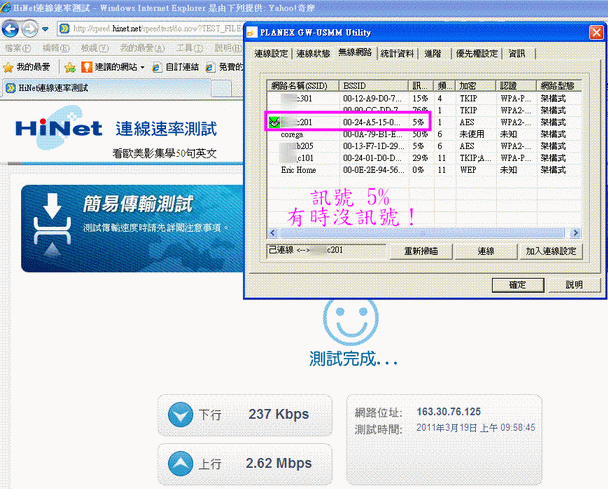Click the connected network icon beside c201
The width and height of the screenshot is (608, 489).
[x=274, y=123]
